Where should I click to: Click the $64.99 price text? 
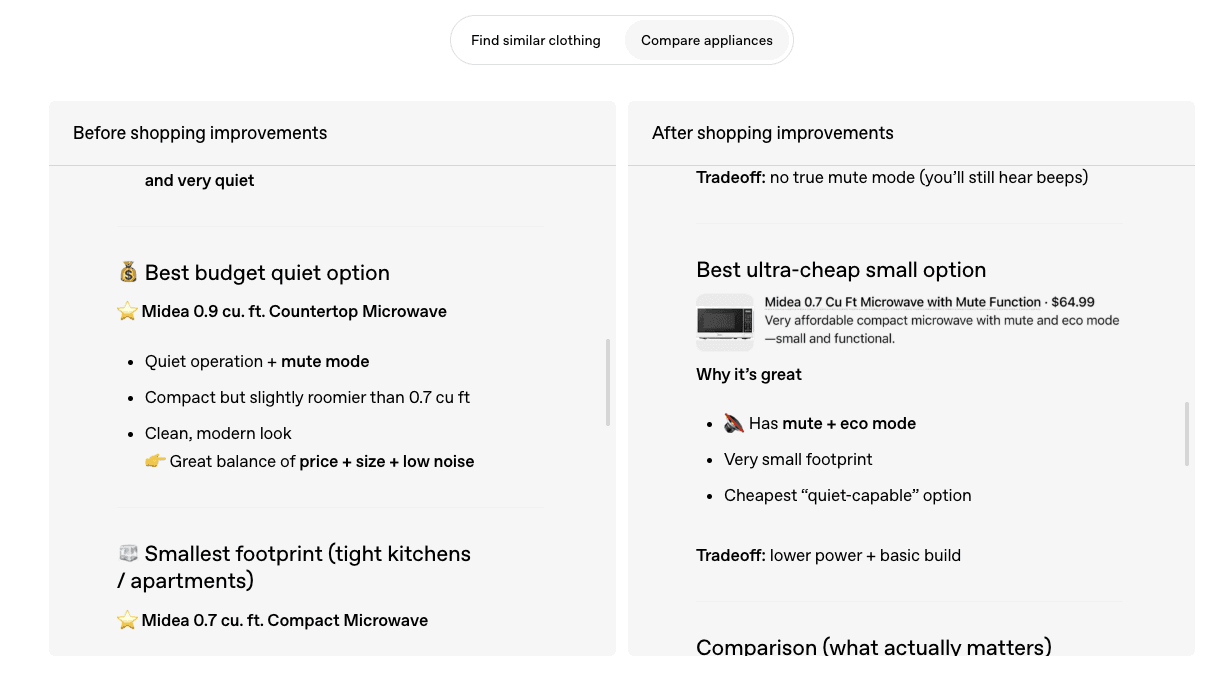click(x=1074, y=301)
